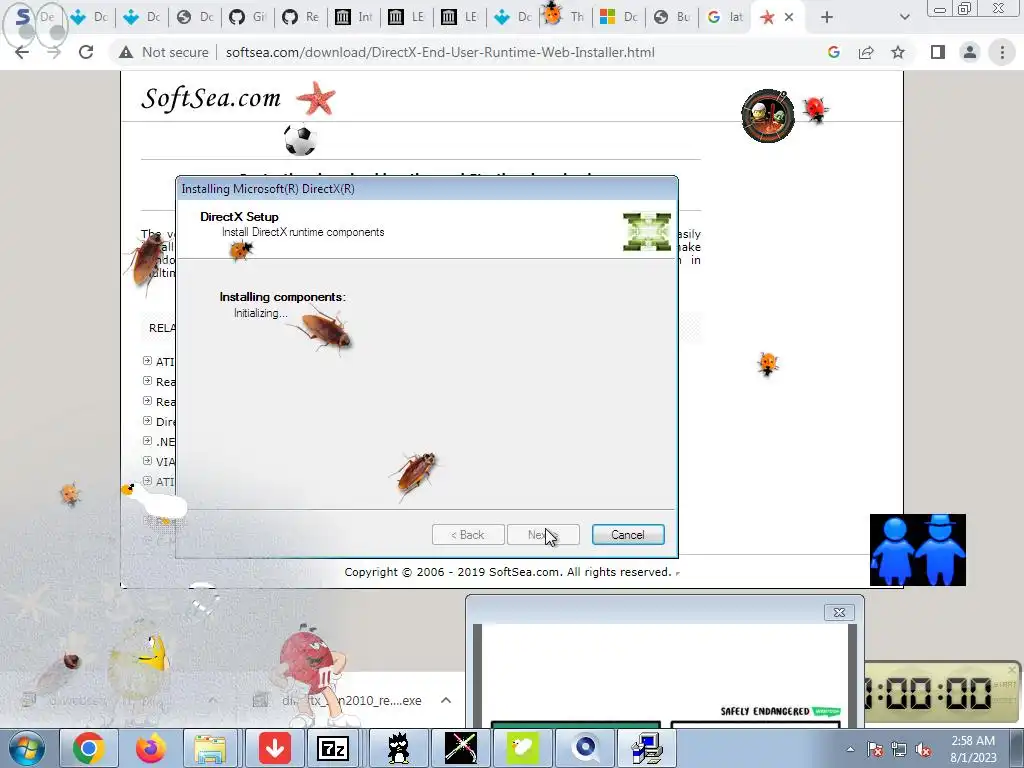
Task: Switch to the Microsoft logo tab
Action: (618, 17)
